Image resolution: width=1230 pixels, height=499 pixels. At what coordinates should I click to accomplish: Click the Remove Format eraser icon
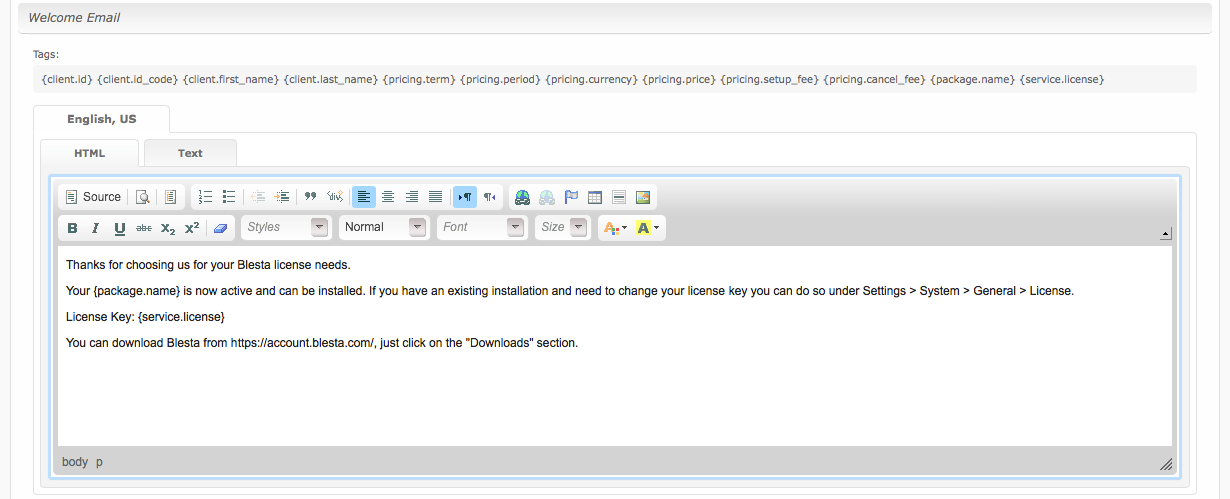220,228
